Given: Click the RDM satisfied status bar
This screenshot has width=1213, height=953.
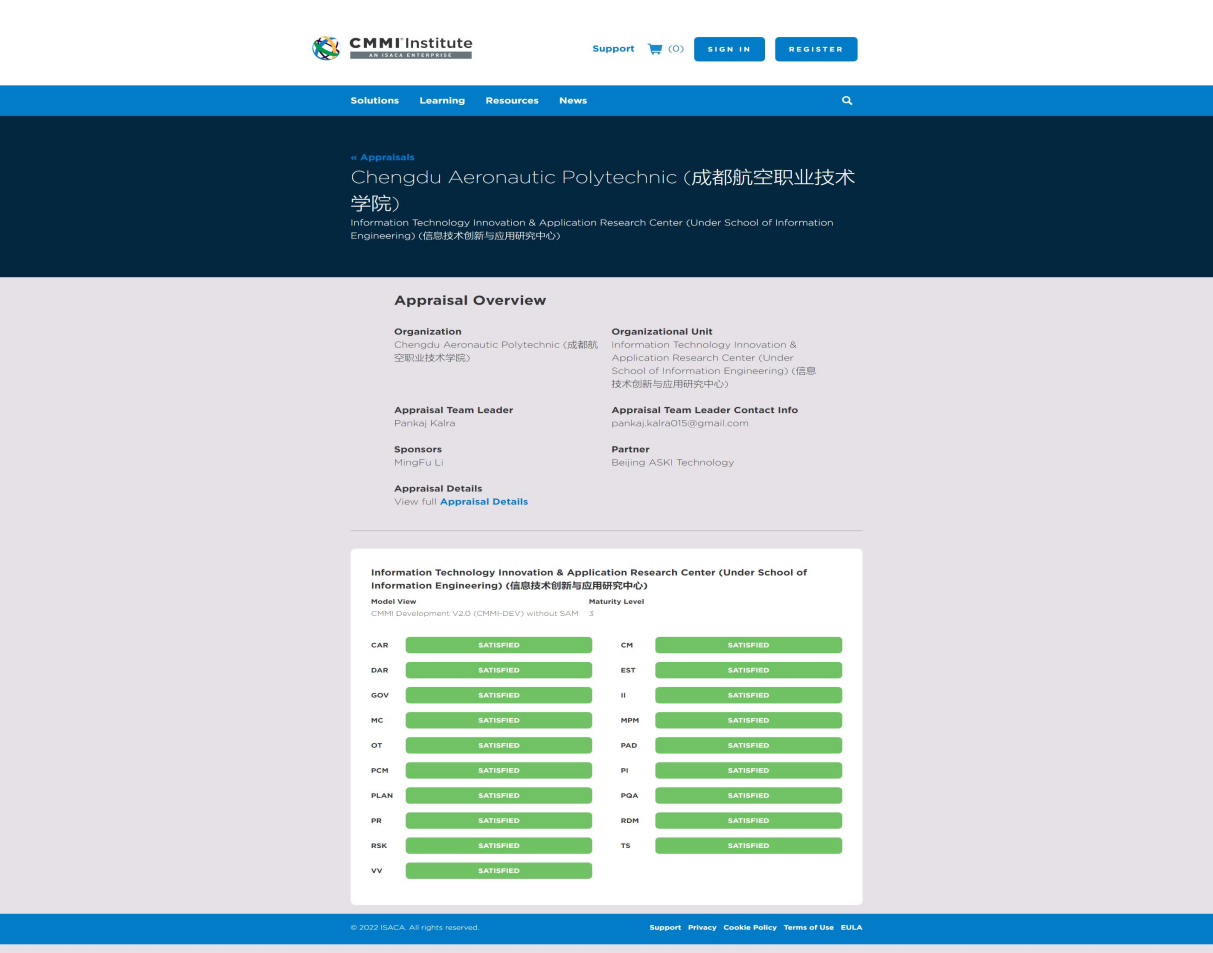Looking at the screenshot, I should [748, 820].
